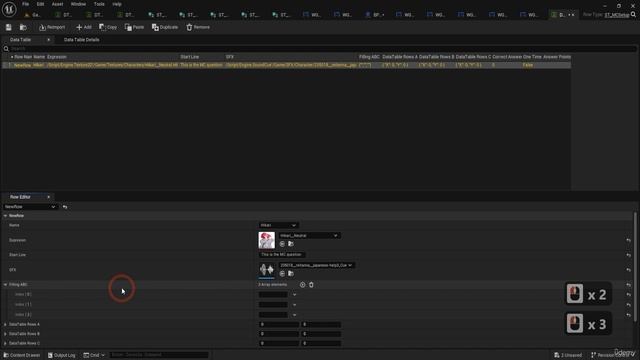Click reset icon beside row selector dropdown
This screenshot has height=360, width=640.
(x=65, y=207)
